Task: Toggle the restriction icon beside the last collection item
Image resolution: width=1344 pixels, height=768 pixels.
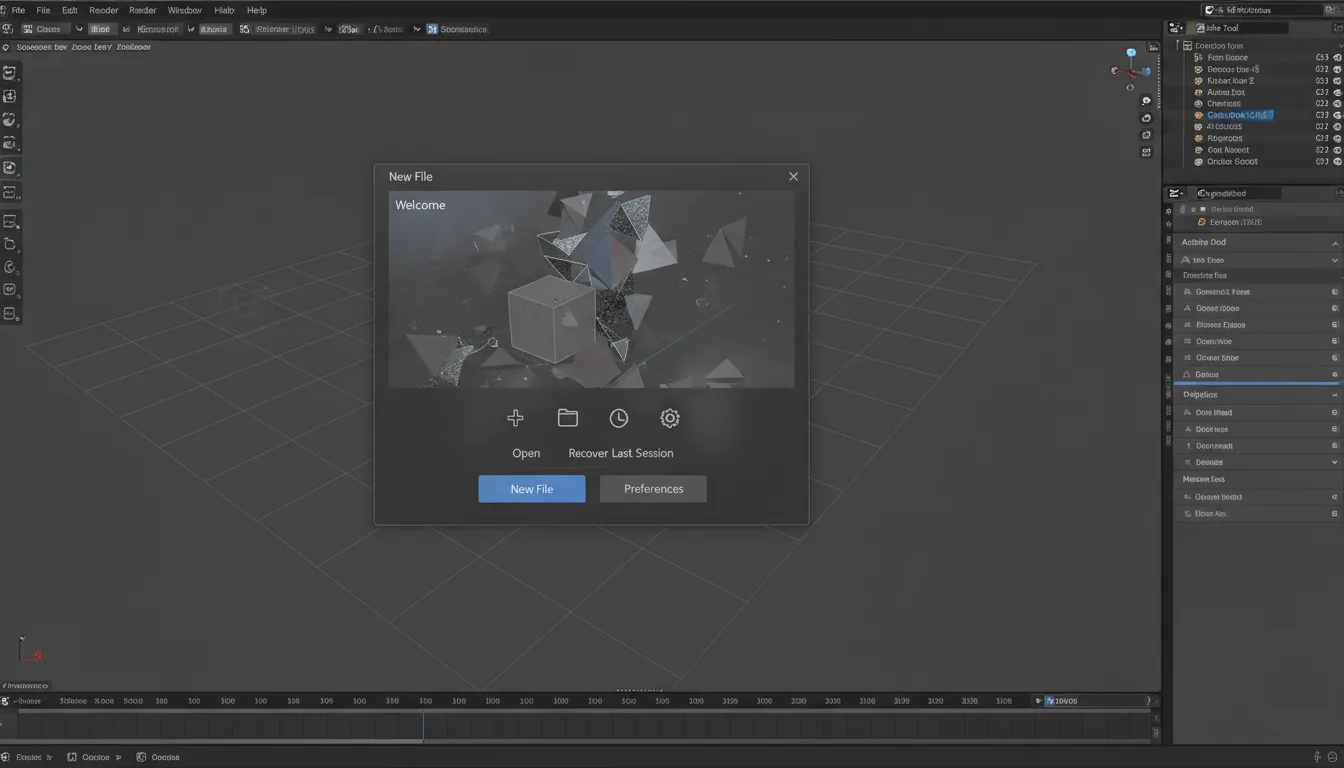Action: tap(1338, 161)
